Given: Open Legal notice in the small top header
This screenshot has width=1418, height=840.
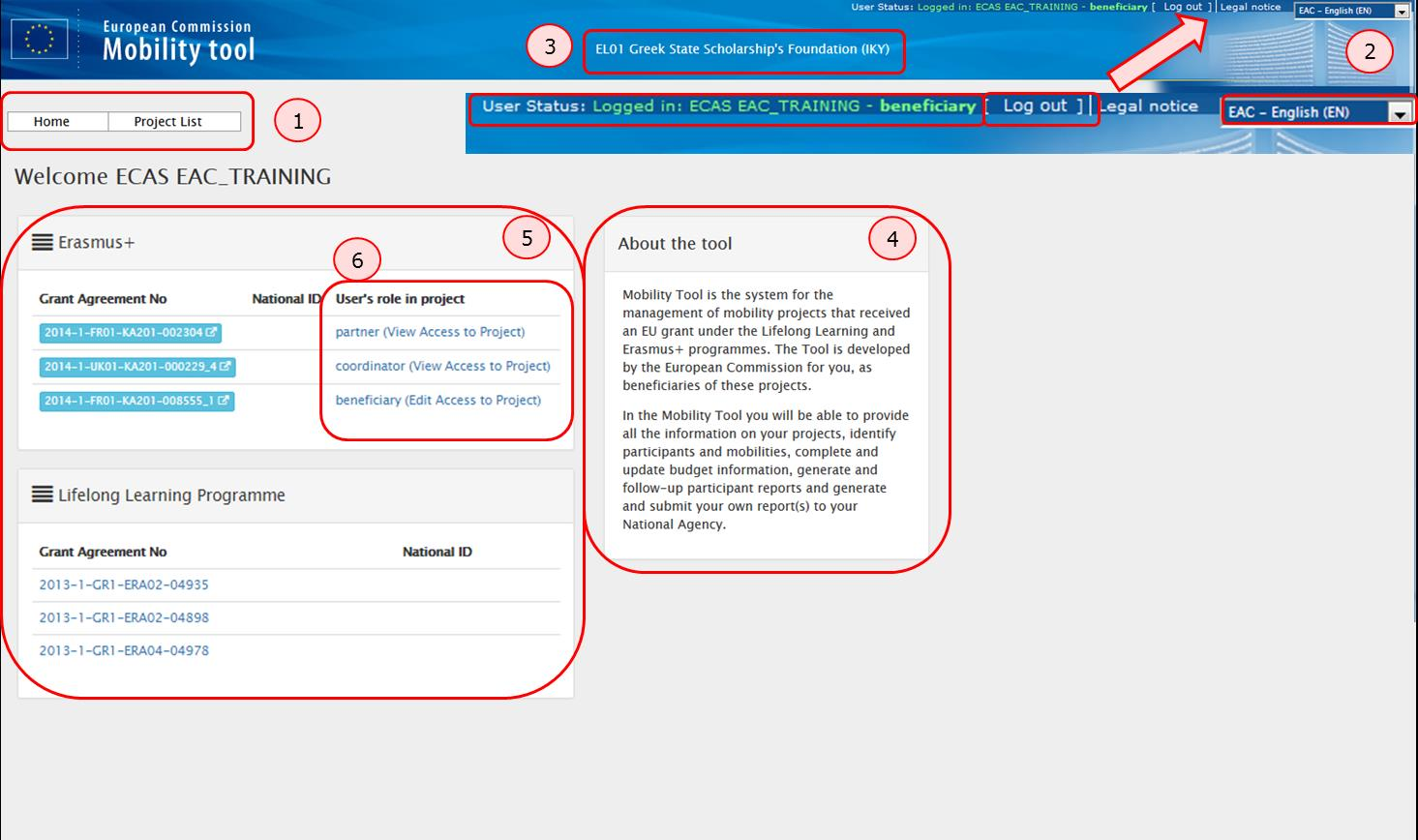Looking at the screenshot, I should pyautogui.click(x=1251, y=7).
